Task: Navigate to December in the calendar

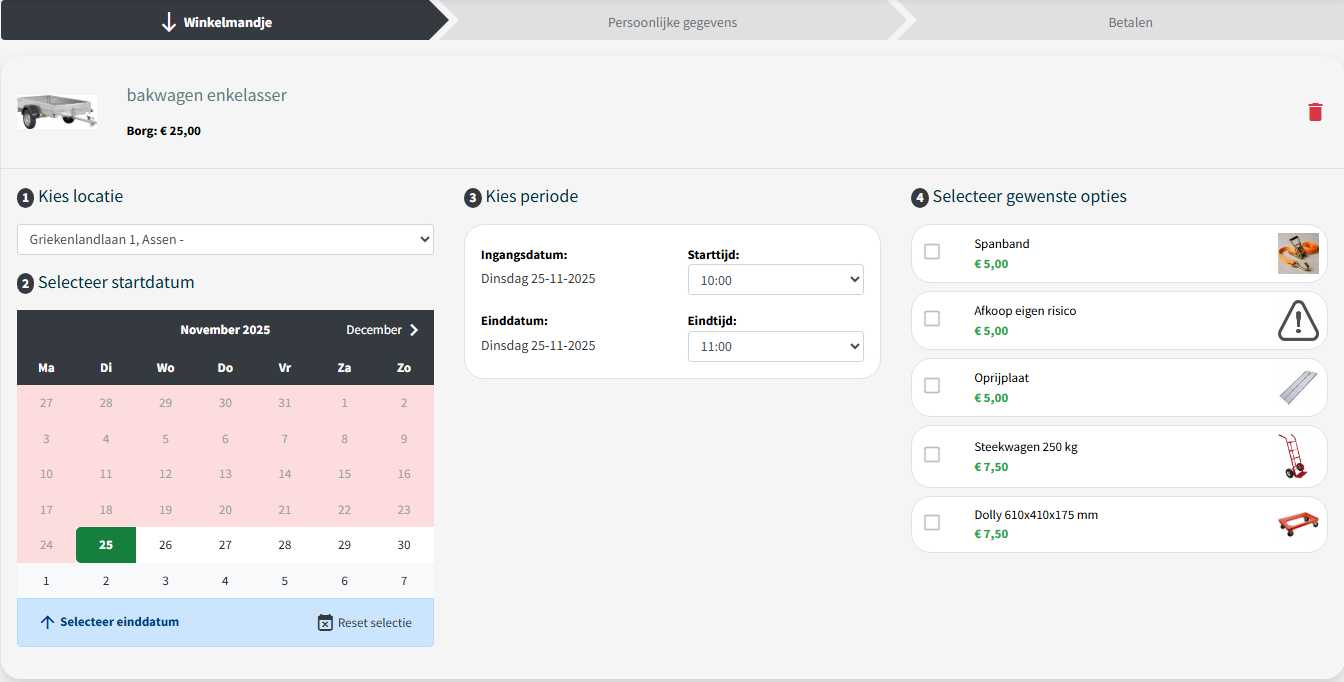Action: [x=382, y=330]
